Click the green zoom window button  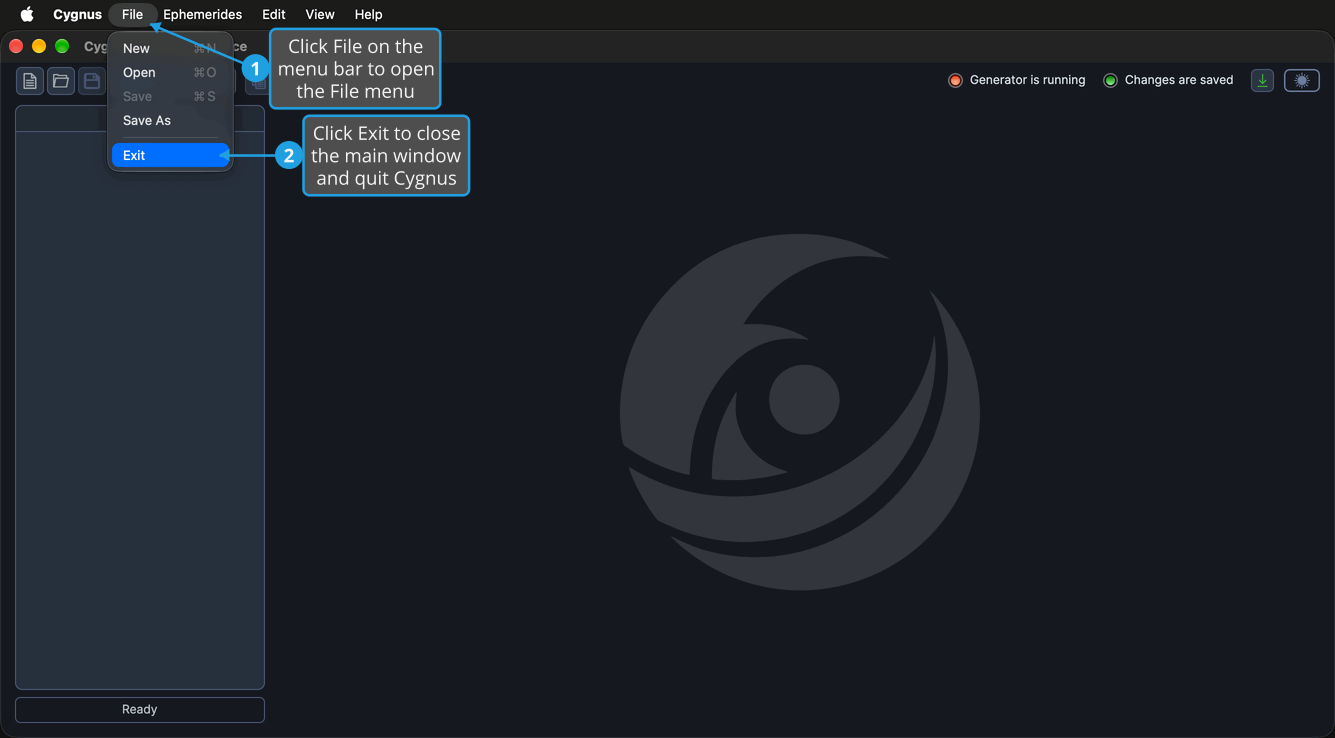coord(62,46)
